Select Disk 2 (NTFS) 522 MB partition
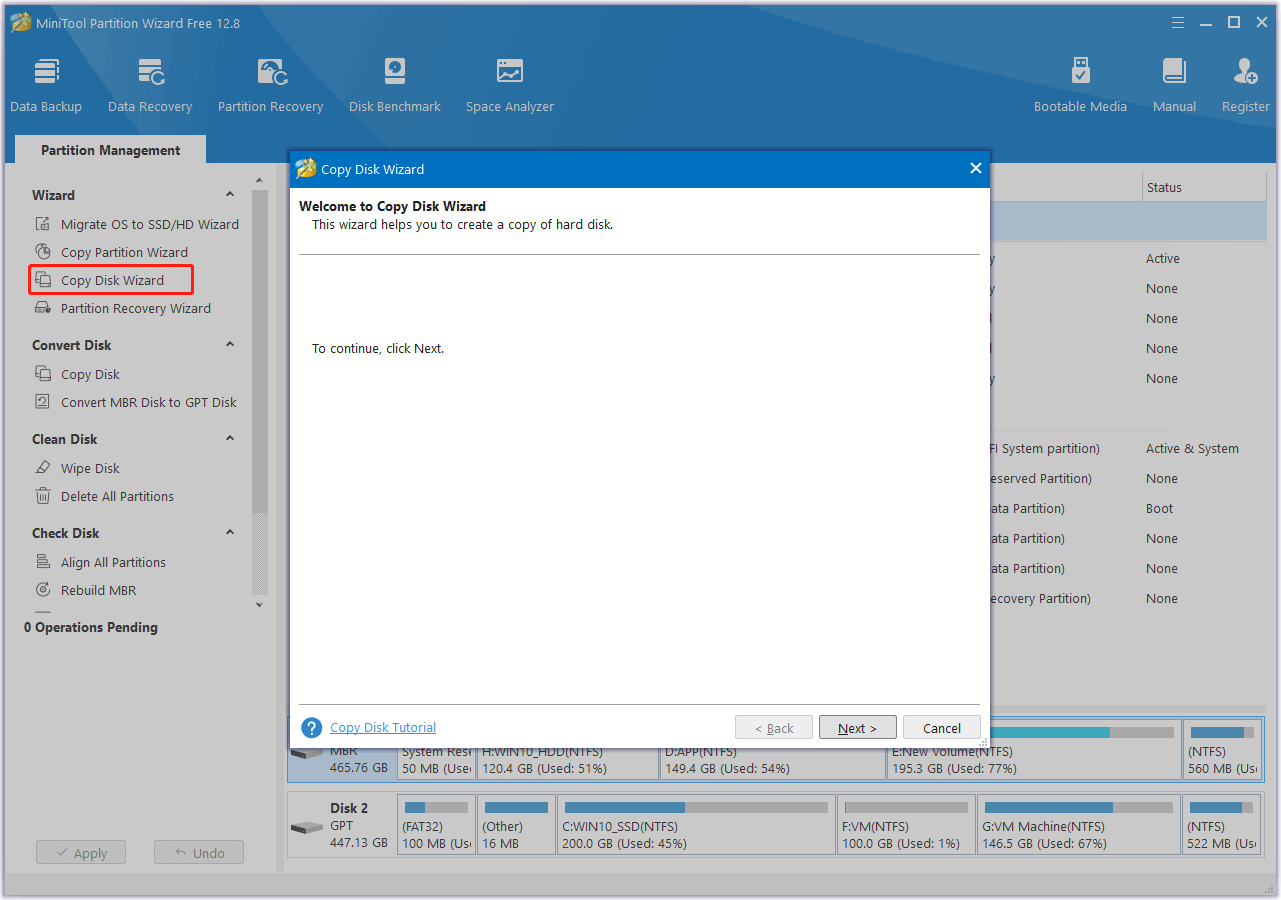 1222,825
